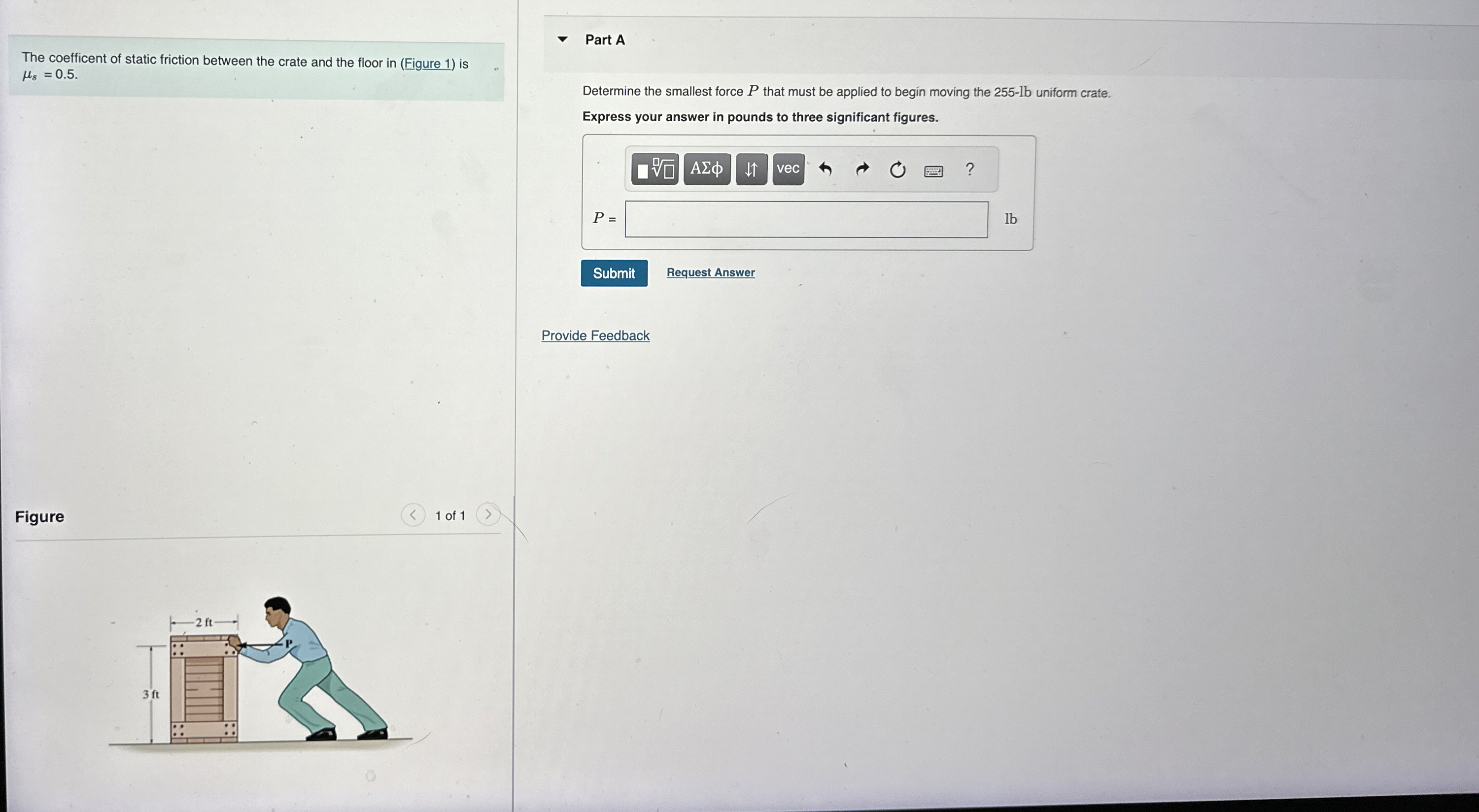Screen dimensions: 1479x812
Task: Redo the last equation edit
Action: [862, 169]
